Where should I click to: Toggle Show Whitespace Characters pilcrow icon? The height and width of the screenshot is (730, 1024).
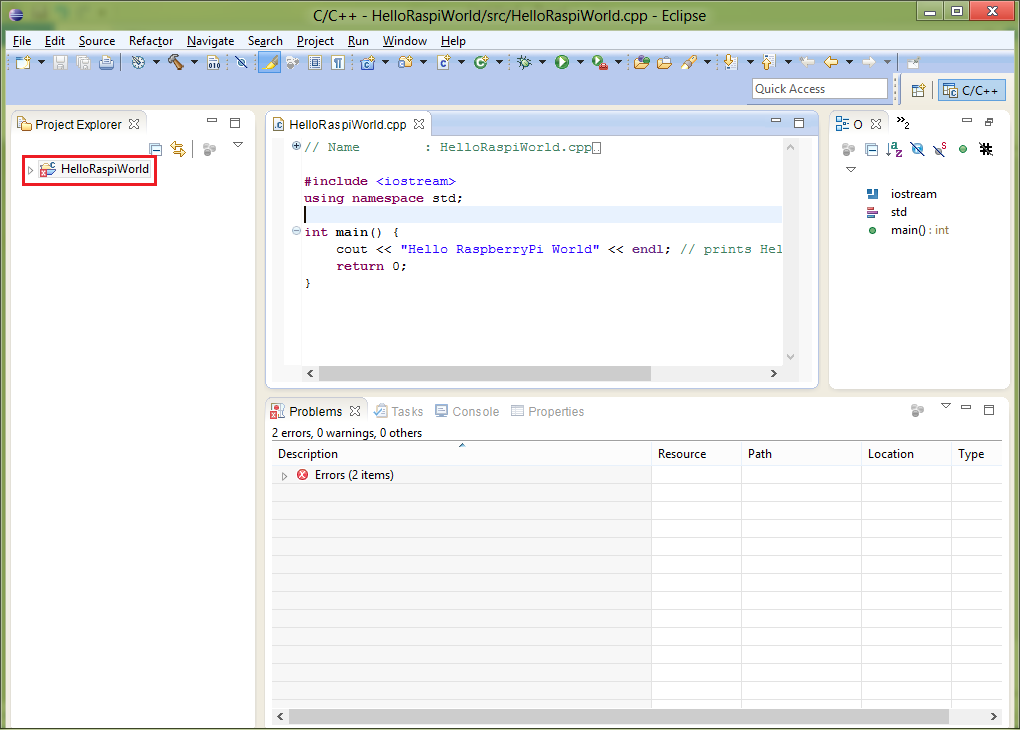coord(338,63)
